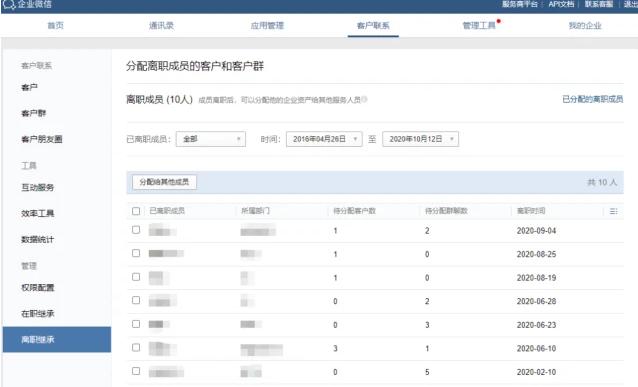Select 离职继承 in the sidebar

(57, 339)
